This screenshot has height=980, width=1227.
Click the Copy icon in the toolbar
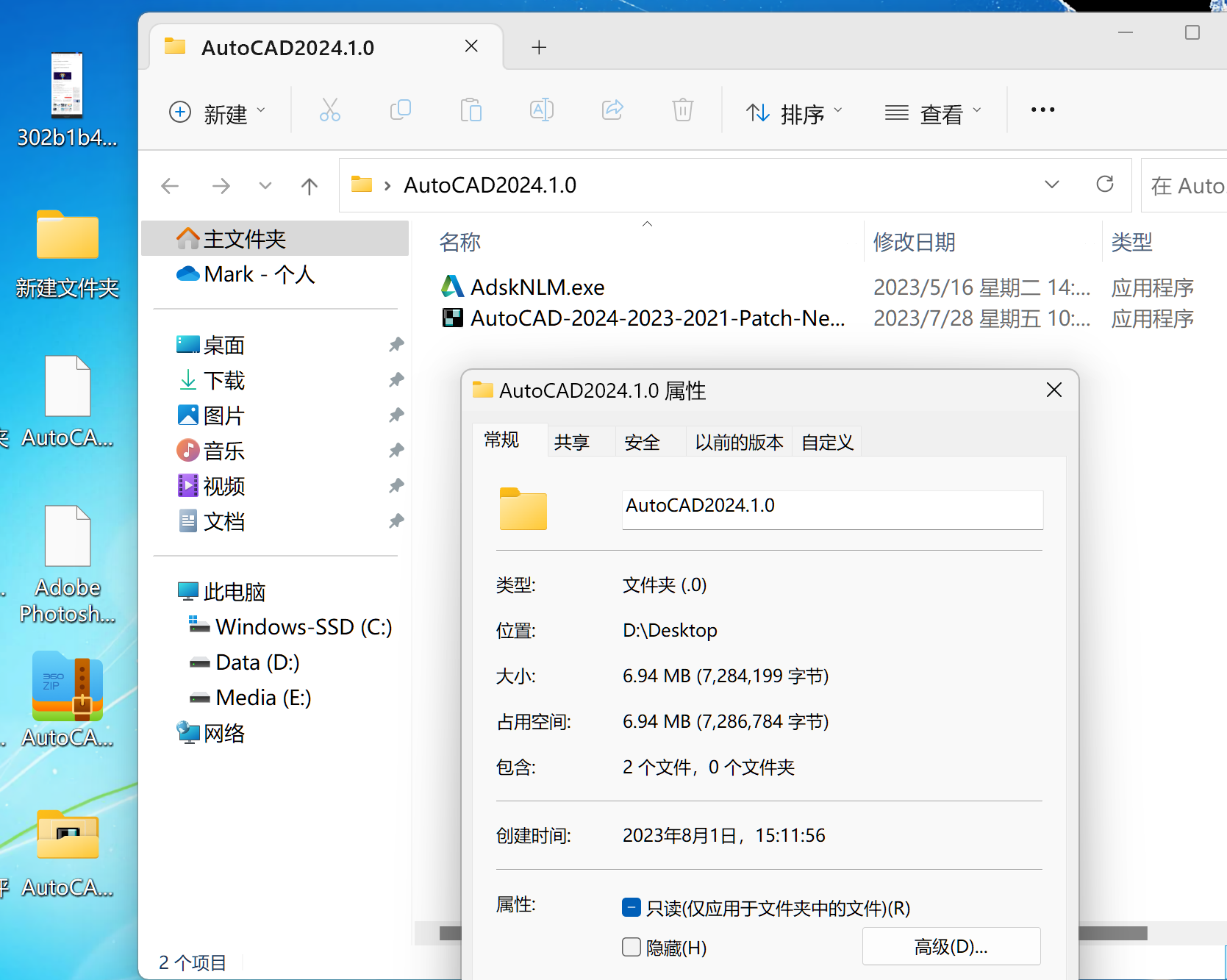tap(401, 110)
